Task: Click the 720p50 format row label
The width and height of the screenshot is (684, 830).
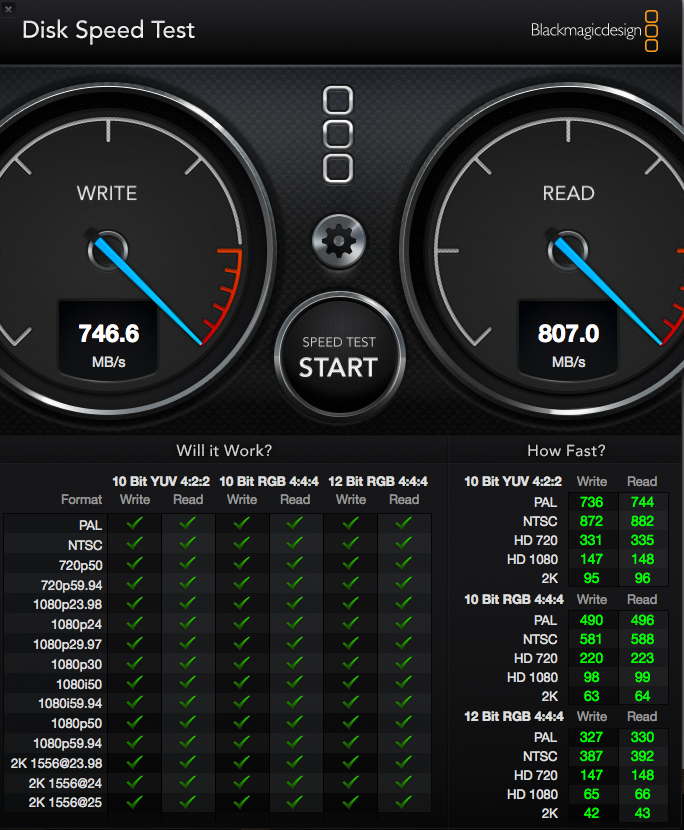Action: (80, 565)
